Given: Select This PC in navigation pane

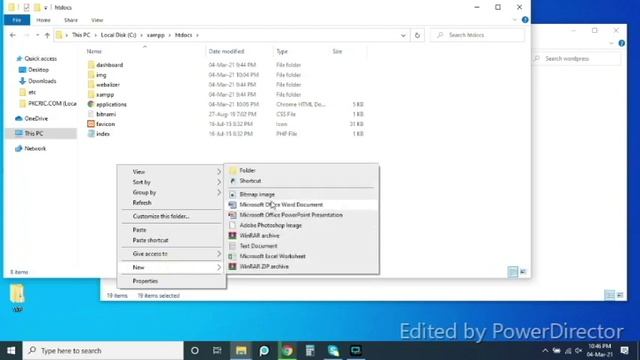Looking at the screenshot, I should [x=41, y=133].
